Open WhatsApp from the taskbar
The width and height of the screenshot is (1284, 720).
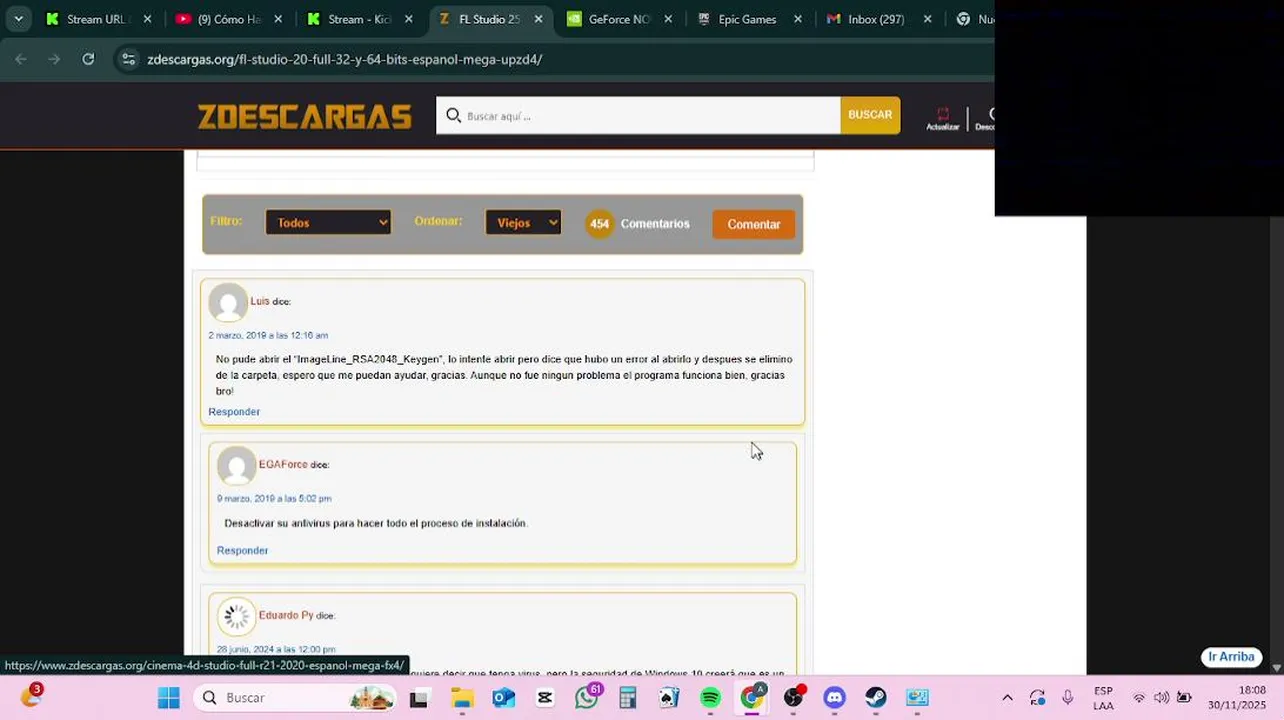click(587, 698)
